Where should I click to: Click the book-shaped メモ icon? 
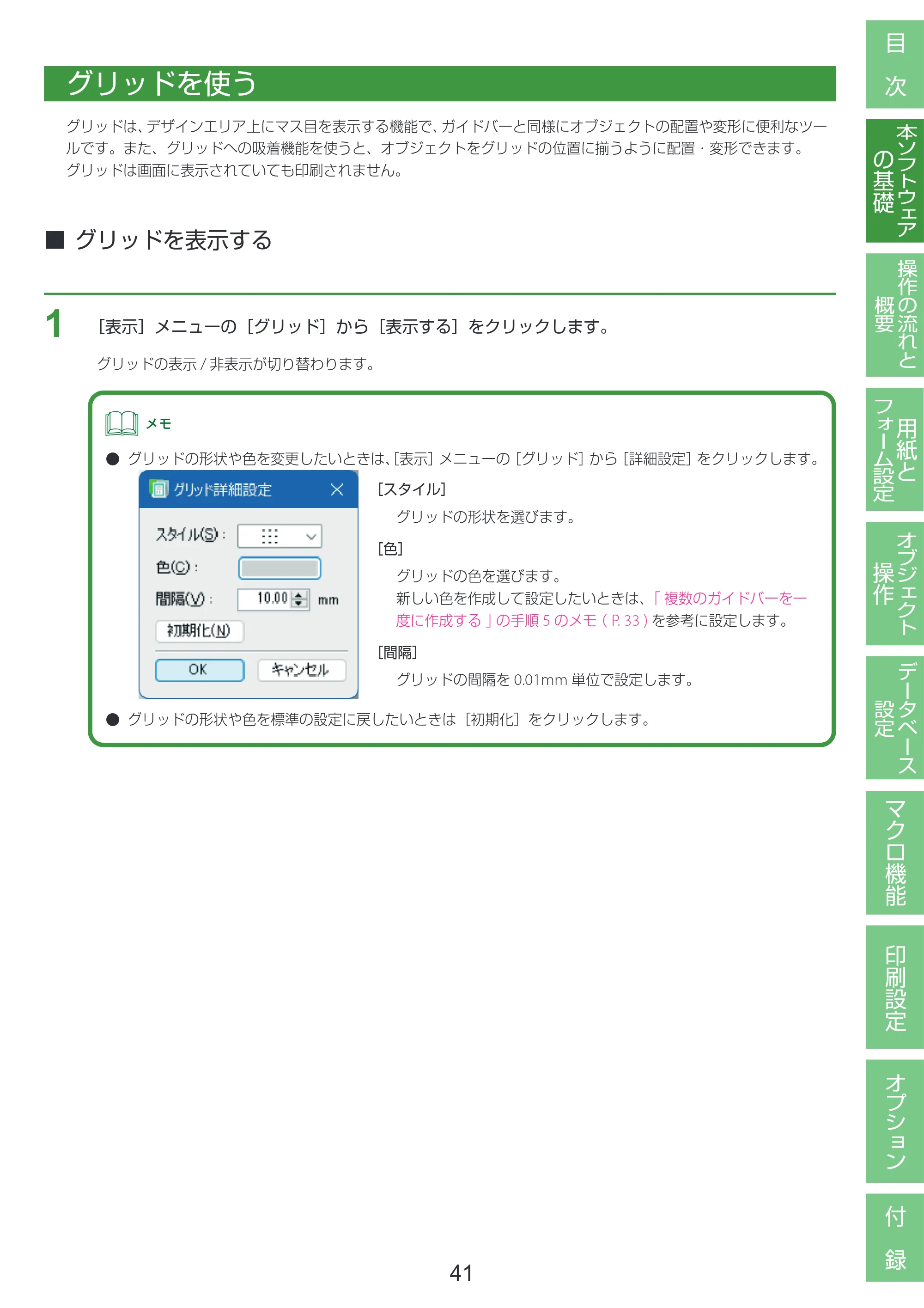tap(121, 423)
